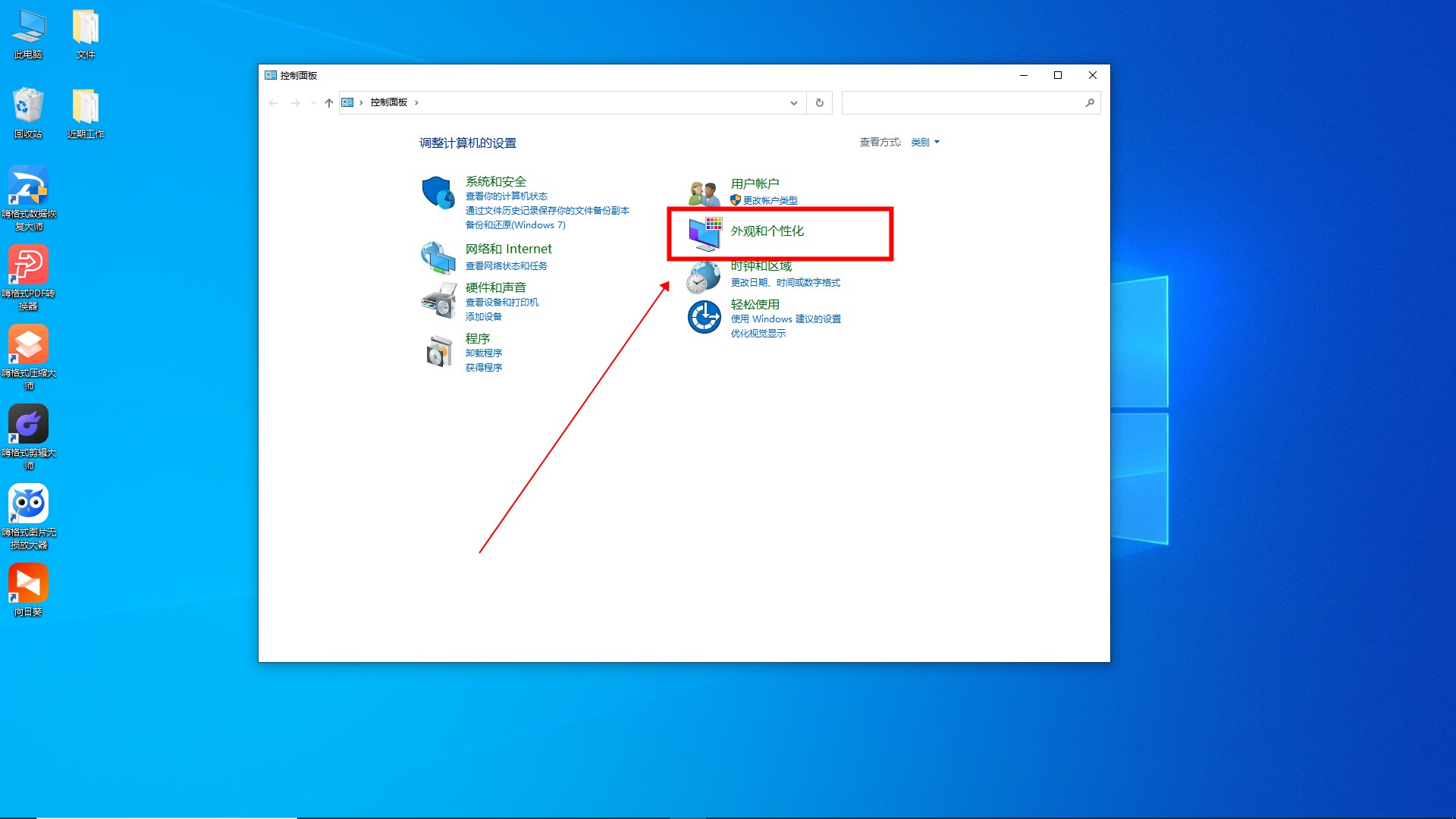Open the 硬件和声音 printer icon
Viewport: 1456px width, 819px height.
[438, 300]
